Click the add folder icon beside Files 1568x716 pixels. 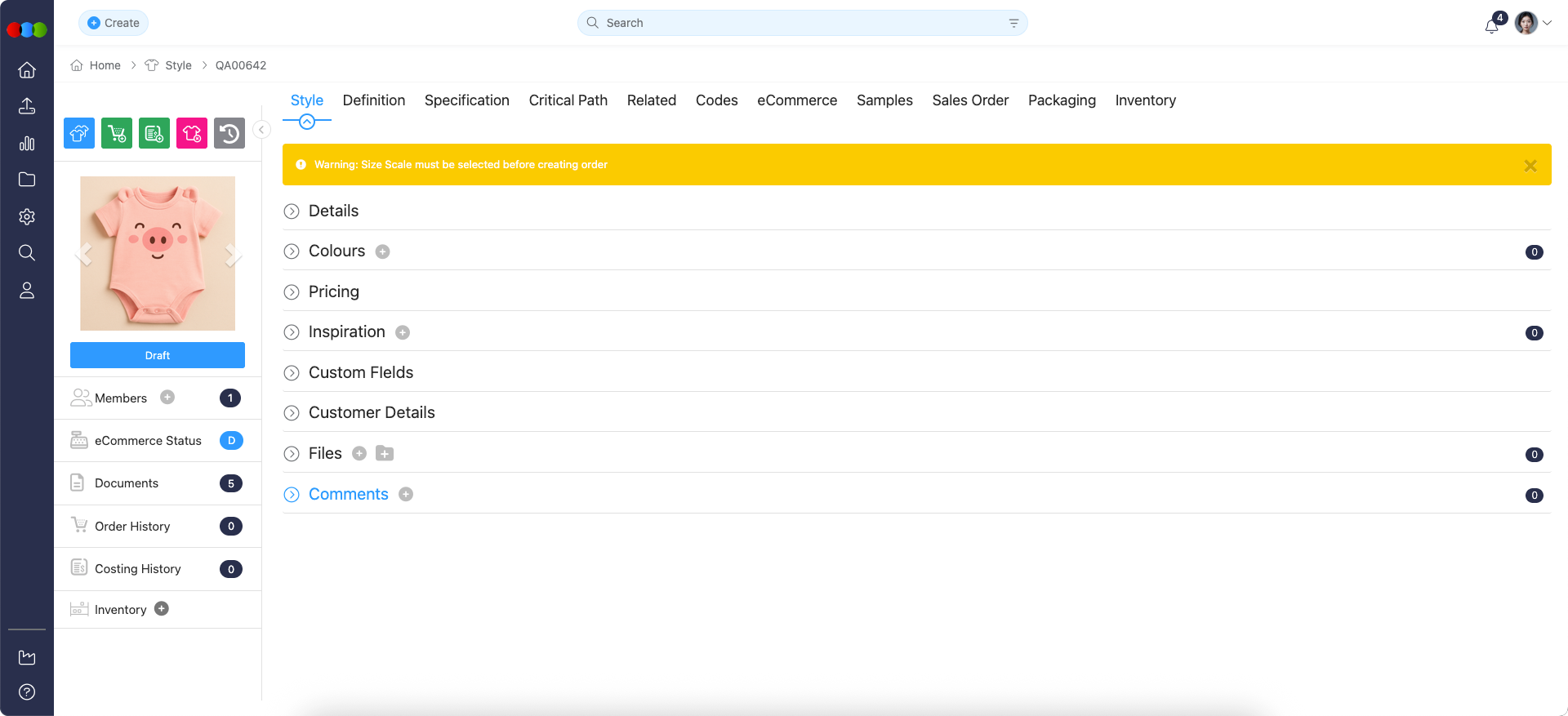(x=385, y=454)
